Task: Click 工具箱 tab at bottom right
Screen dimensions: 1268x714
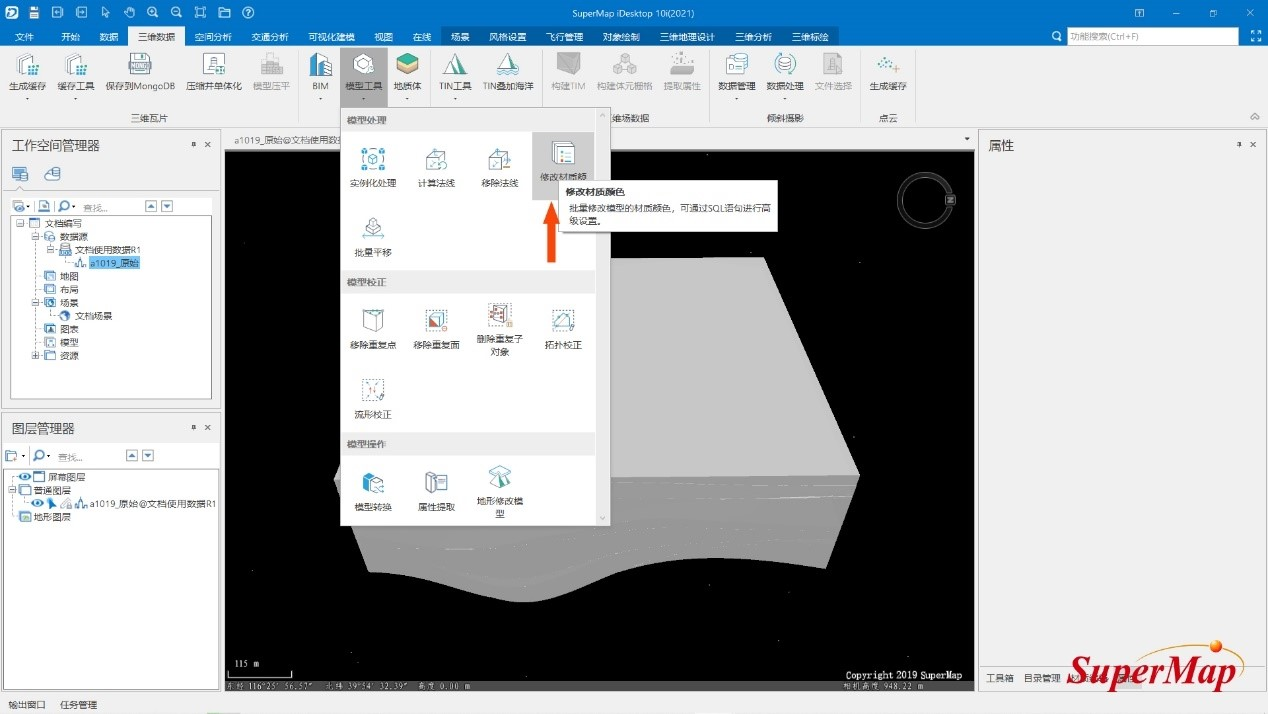Action: (999, 678)
